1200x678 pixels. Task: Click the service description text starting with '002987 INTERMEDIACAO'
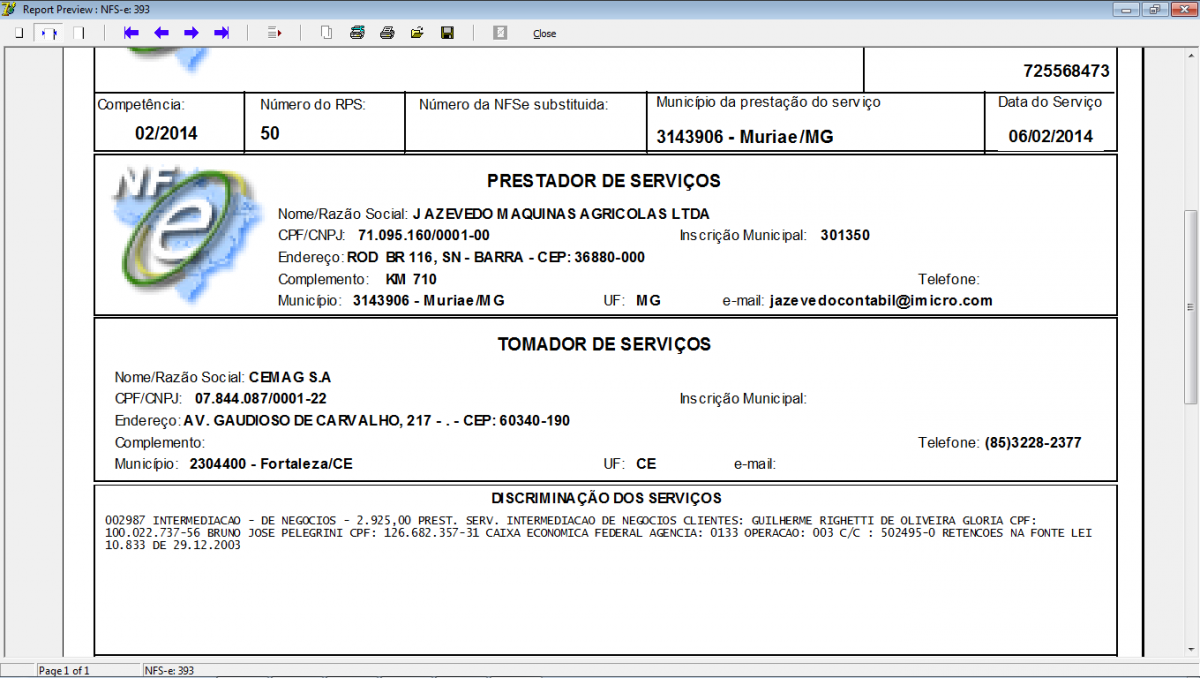(x=598, y=533)
